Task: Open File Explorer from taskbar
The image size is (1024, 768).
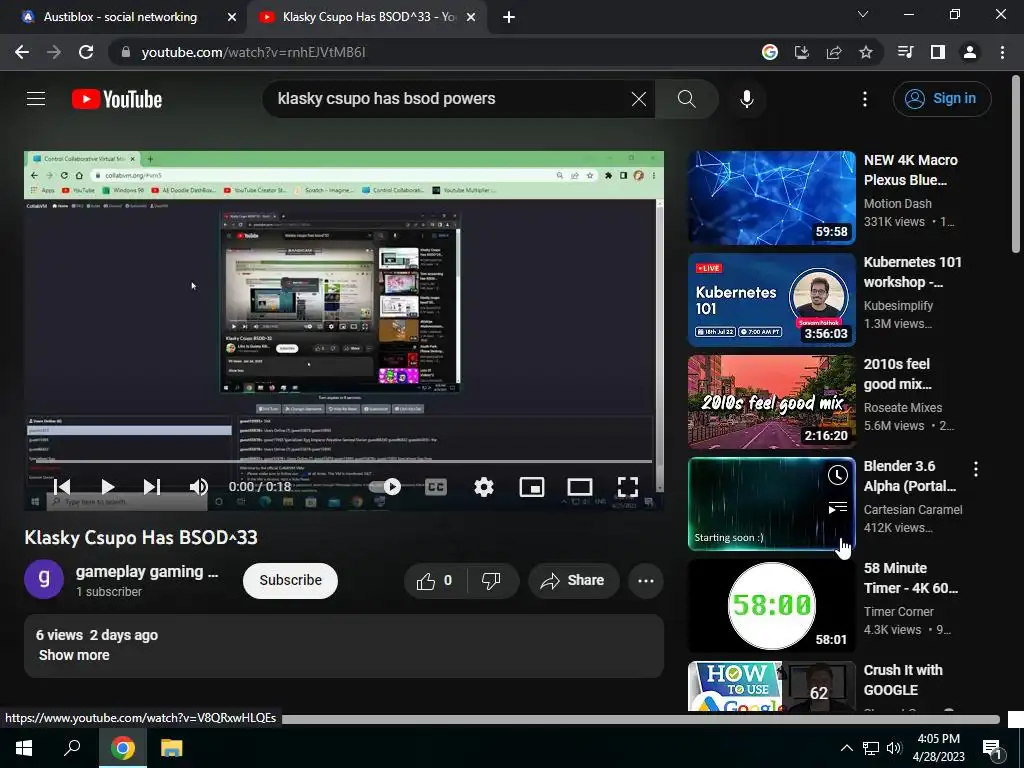Action: [x=172, y=748]
